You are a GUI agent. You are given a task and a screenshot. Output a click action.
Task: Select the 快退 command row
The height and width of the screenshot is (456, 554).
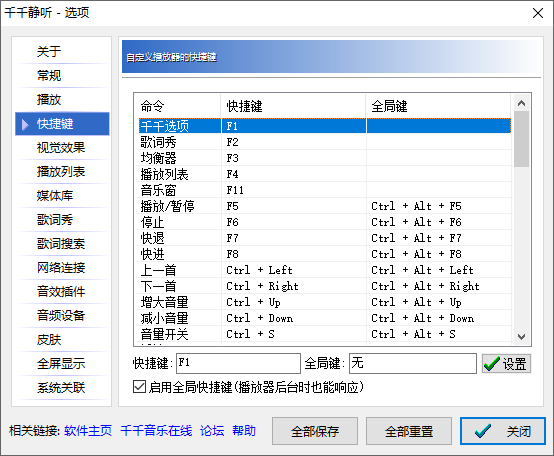coord(325,238)
